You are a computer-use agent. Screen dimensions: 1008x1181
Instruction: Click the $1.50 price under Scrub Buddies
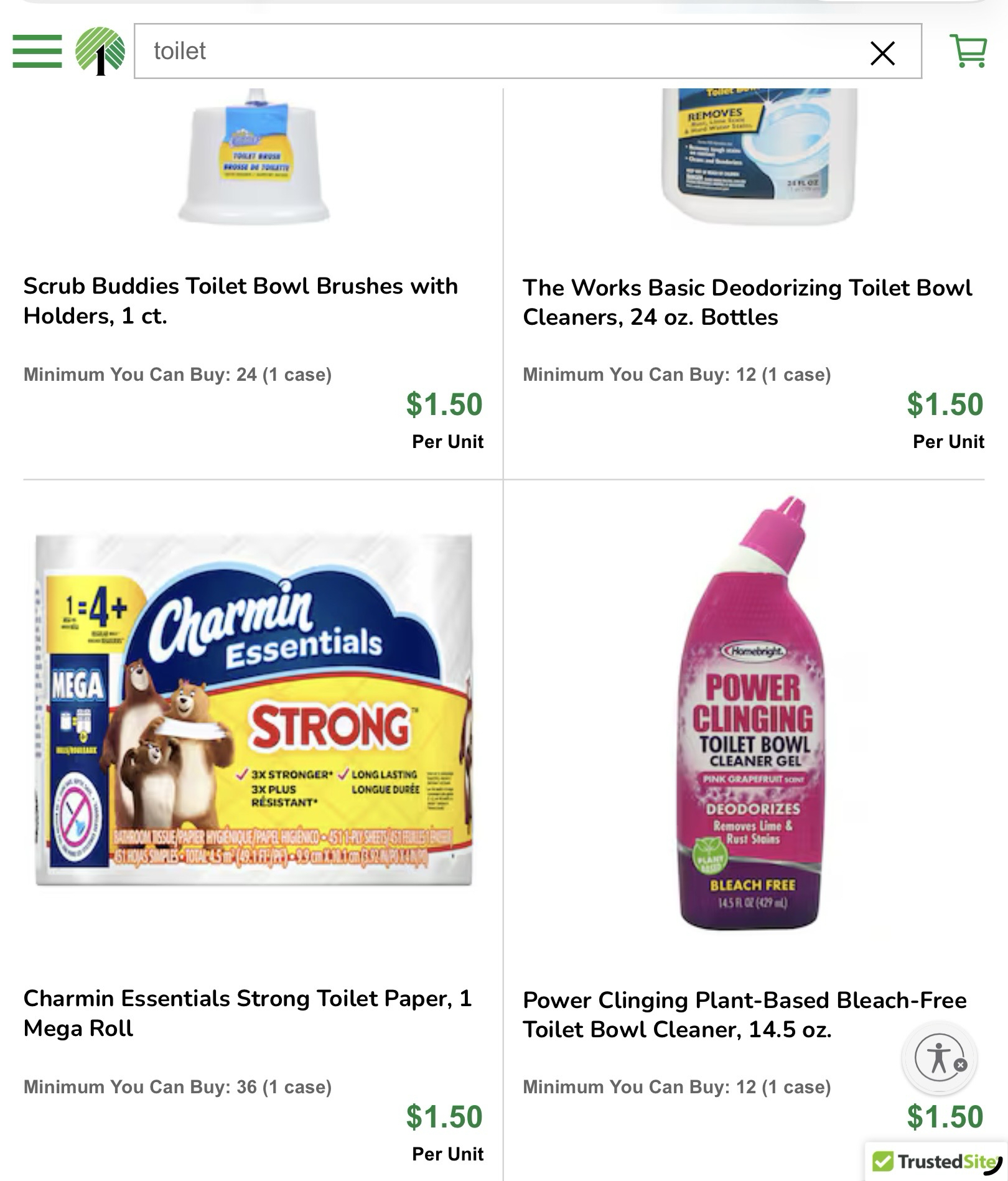(444, 404)
